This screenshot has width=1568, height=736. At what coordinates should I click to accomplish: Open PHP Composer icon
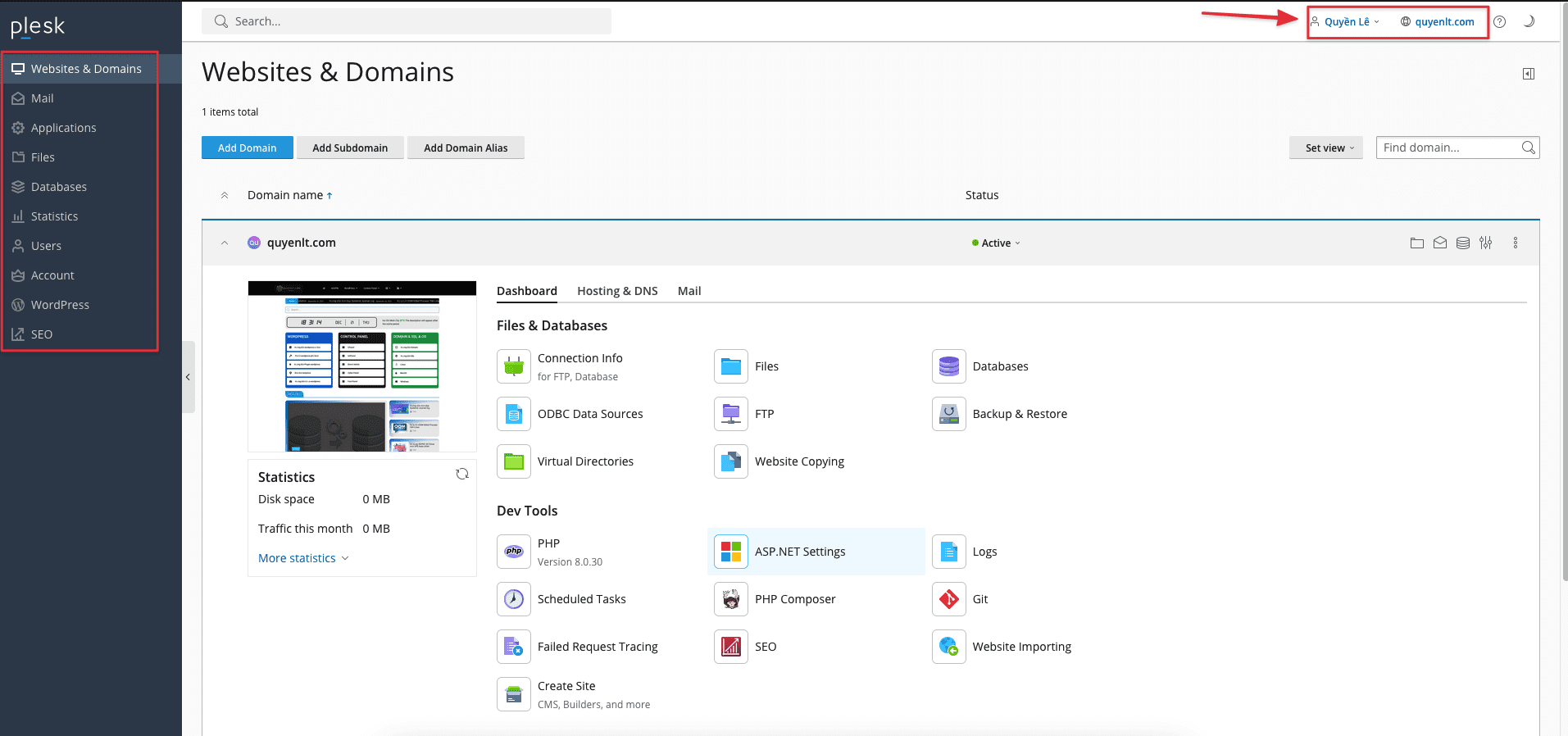730,599
